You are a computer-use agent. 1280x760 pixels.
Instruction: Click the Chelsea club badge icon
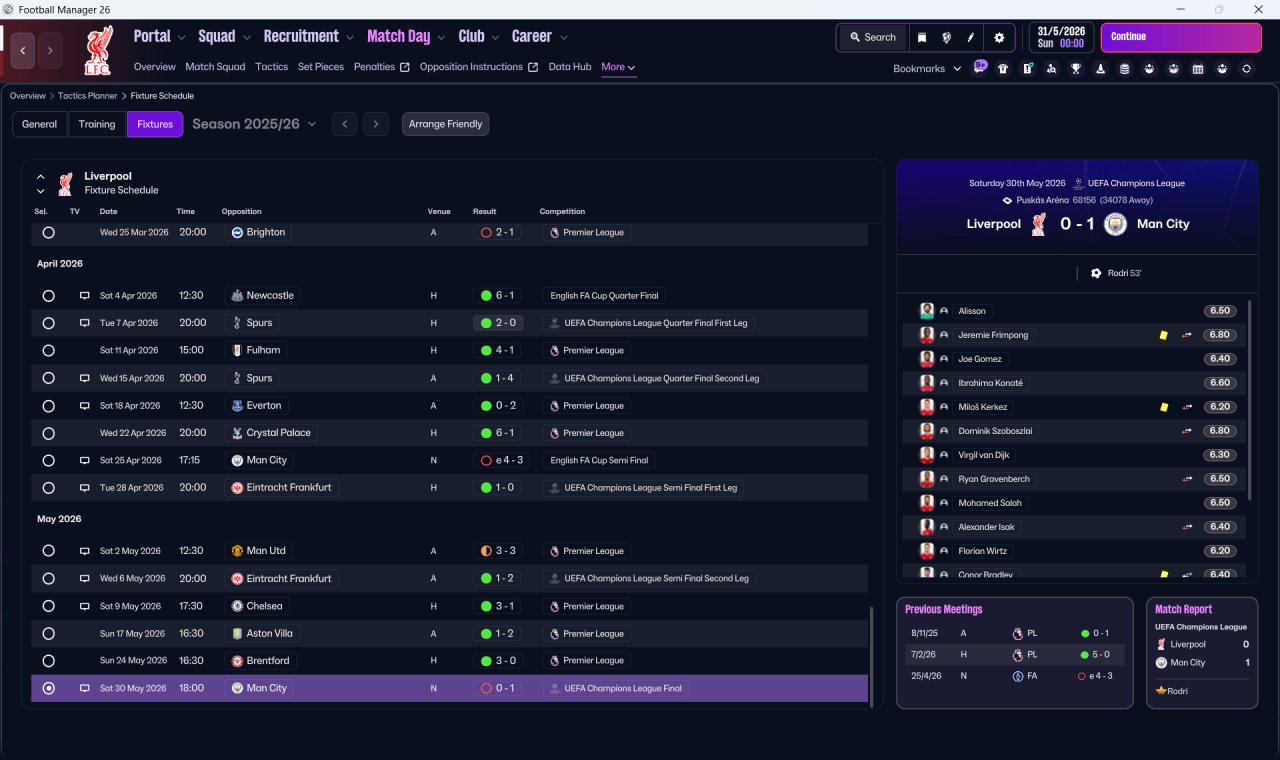[x=237, y=606]
